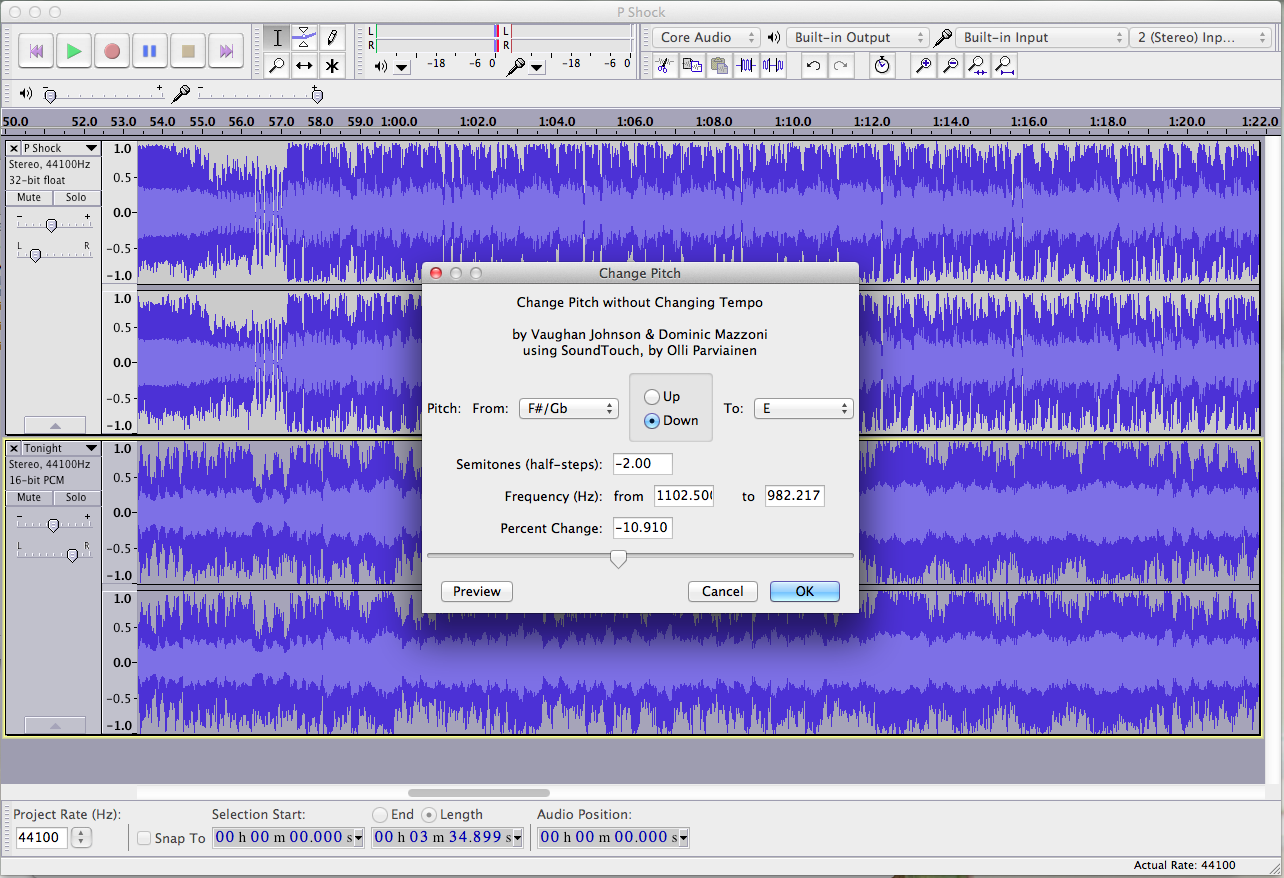Open the P Shock track name menu
Screen dimensions: 1284x878
60,148
